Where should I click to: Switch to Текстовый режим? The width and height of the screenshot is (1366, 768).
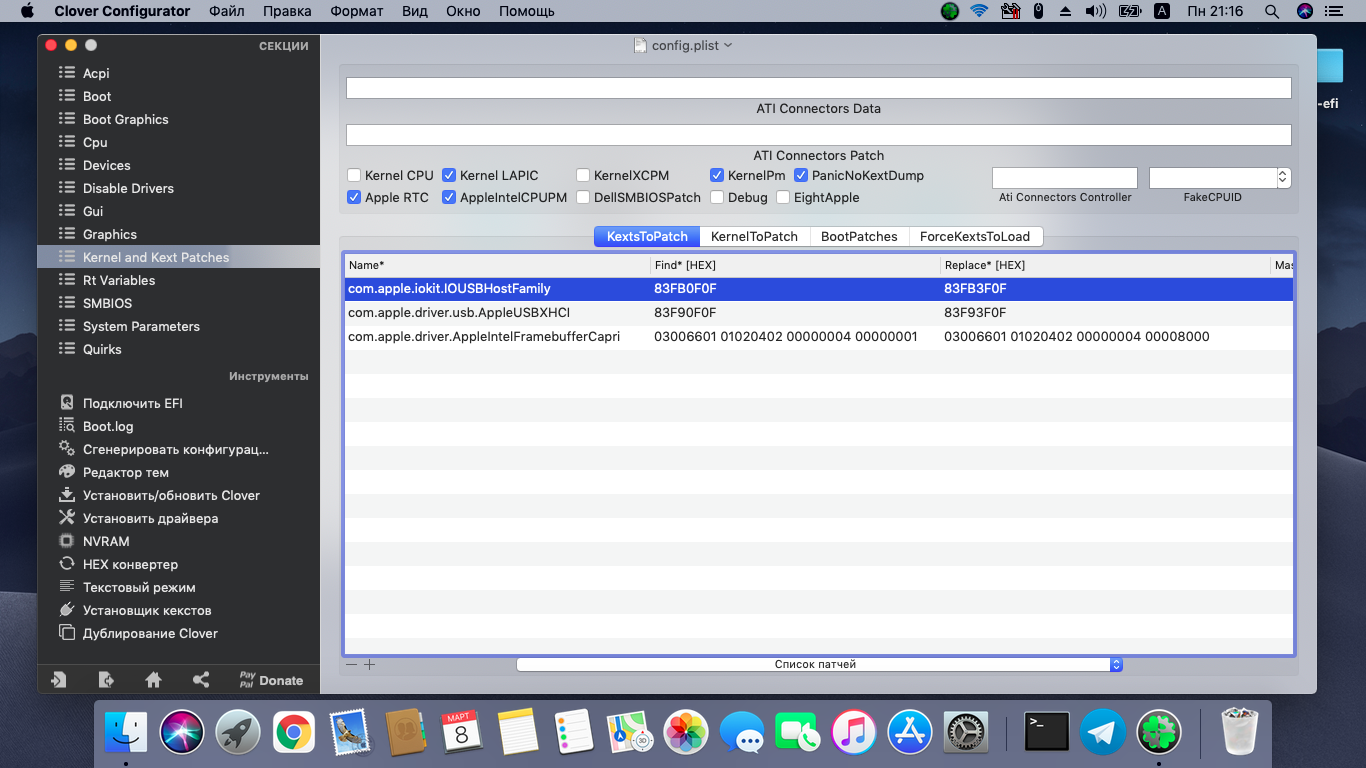(x=139, y=587)
